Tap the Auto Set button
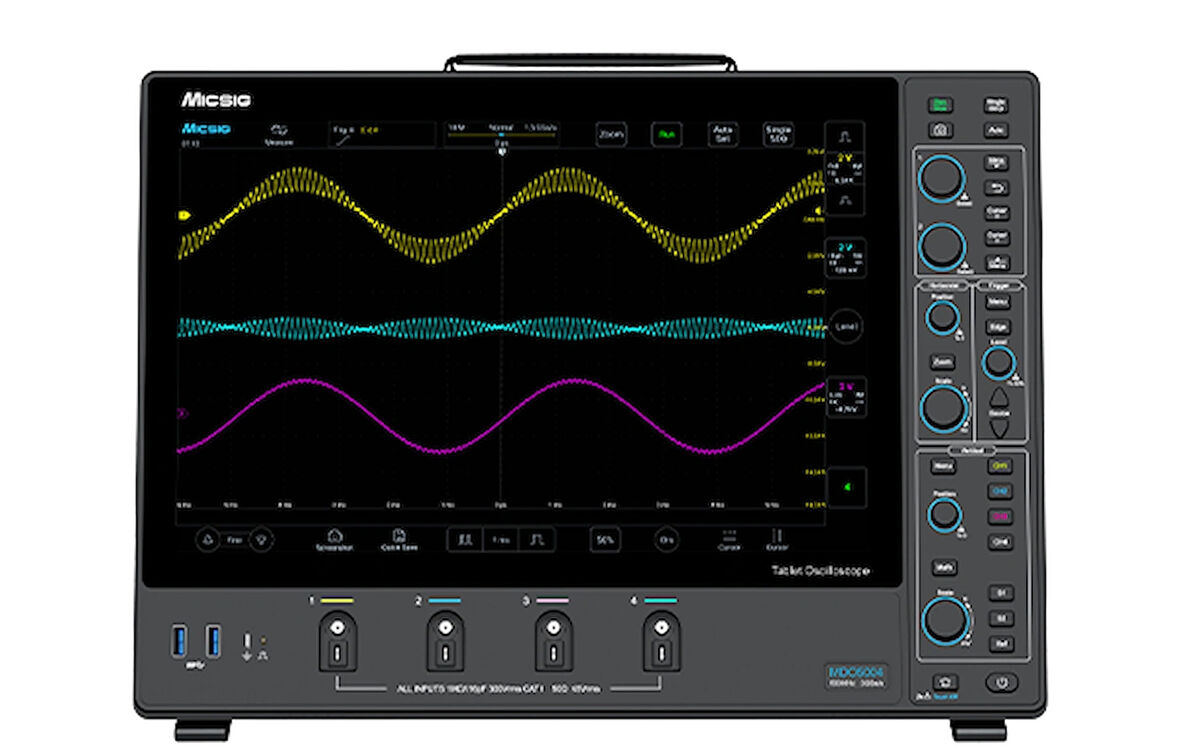The height and width of the screenshot is (747, 1180). (x=722, y=135)
